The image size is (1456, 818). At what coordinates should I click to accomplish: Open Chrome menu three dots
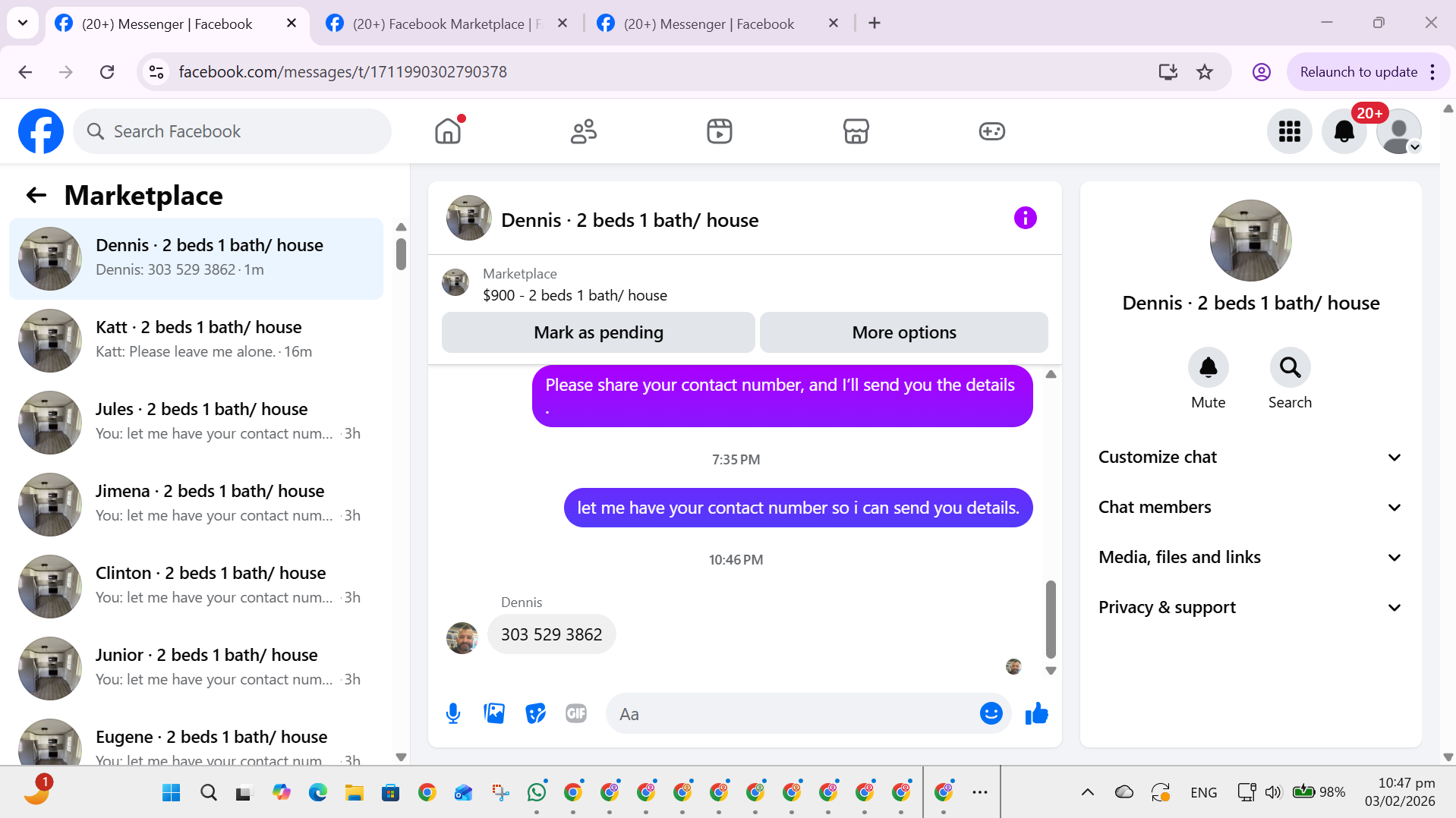pos(1432,72)
